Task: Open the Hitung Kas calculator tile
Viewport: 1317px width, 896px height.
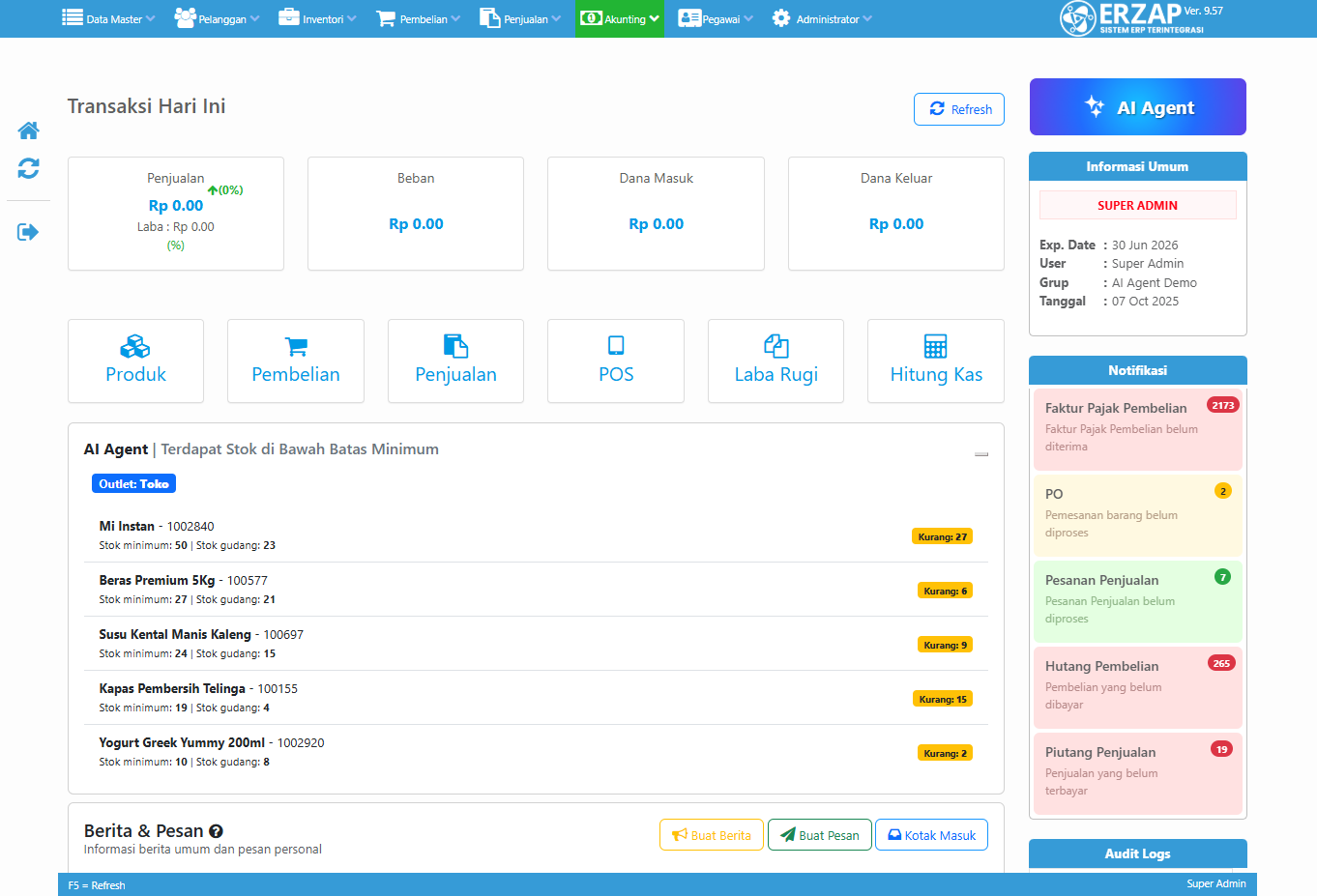Action: pos(935,361)
